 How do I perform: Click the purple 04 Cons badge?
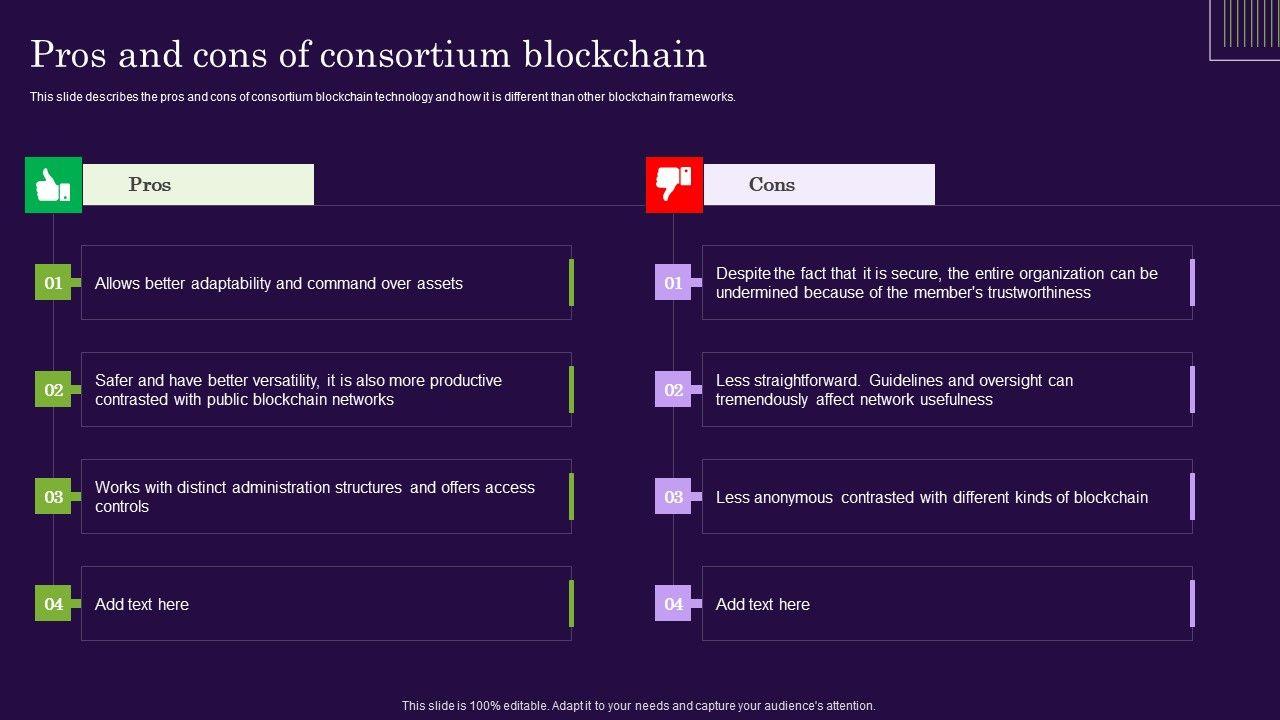[x=673, y=603]
